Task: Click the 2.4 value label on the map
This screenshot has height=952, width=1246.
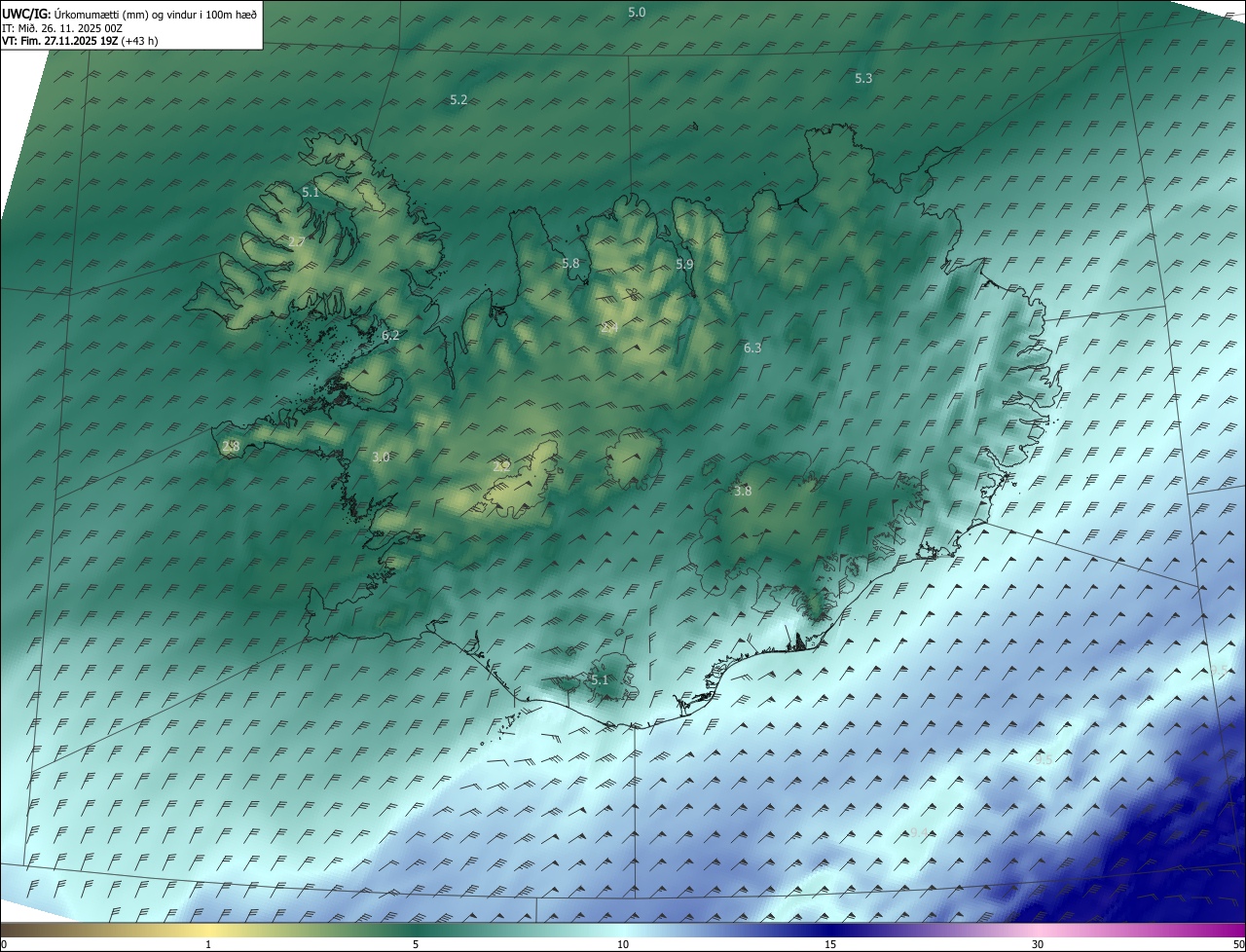Action: tap(608, 328)
